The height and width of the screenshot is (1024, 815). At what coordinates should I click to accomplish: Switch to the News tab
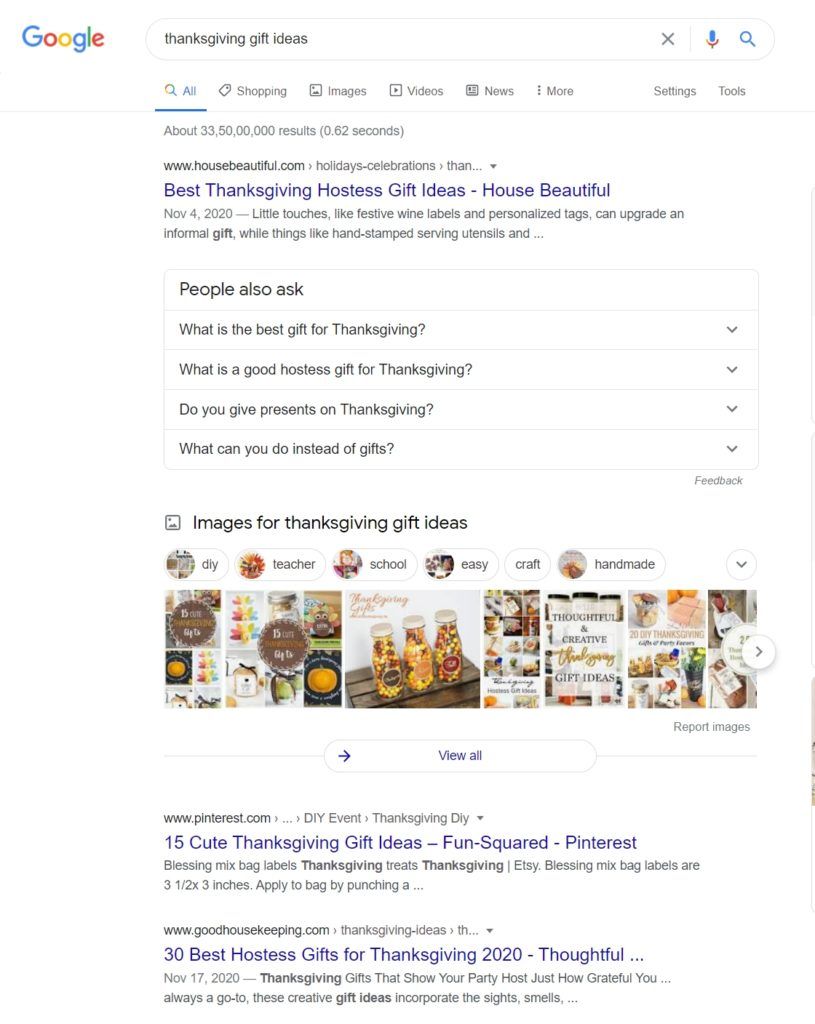[490, 91]
